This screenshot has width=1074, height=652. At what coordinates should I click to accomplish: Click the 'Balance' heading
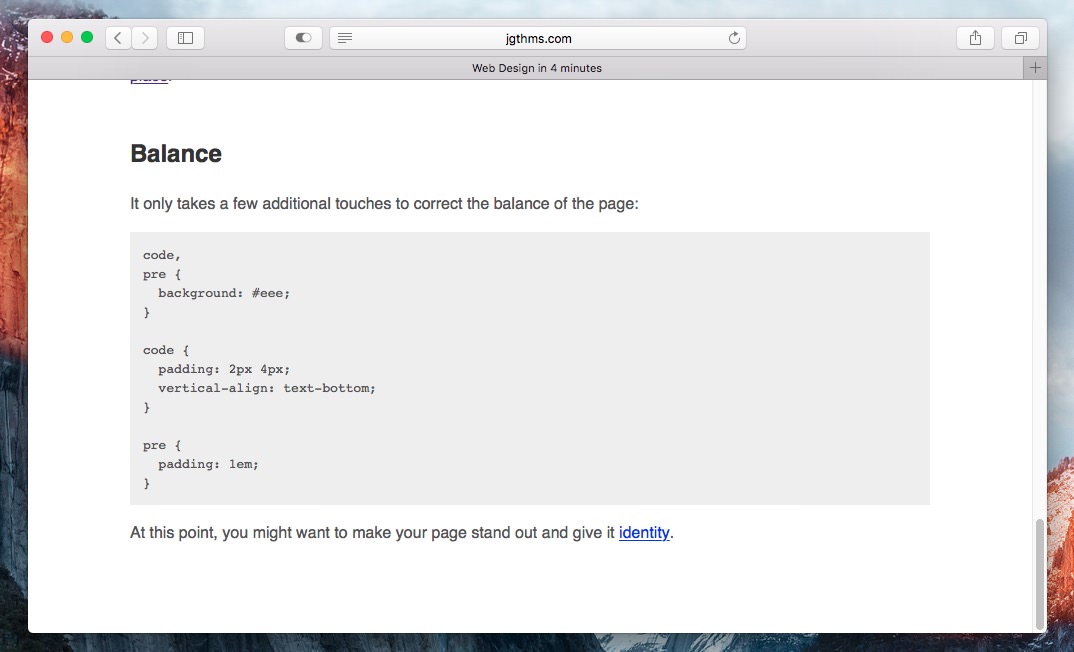click(x=176, y=153)
